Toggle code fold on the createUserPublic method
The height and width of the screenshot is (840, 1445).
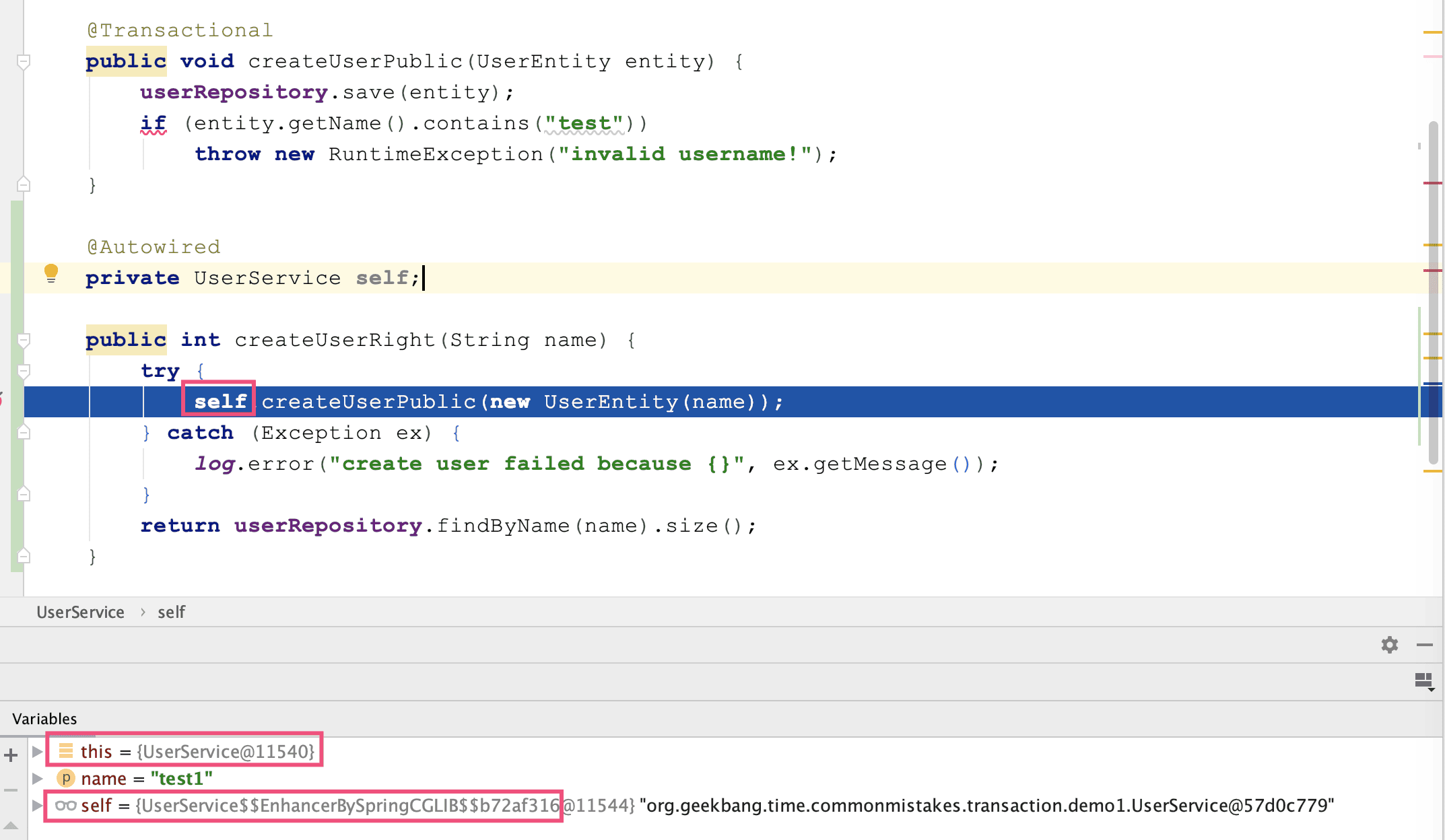point(24,62)
